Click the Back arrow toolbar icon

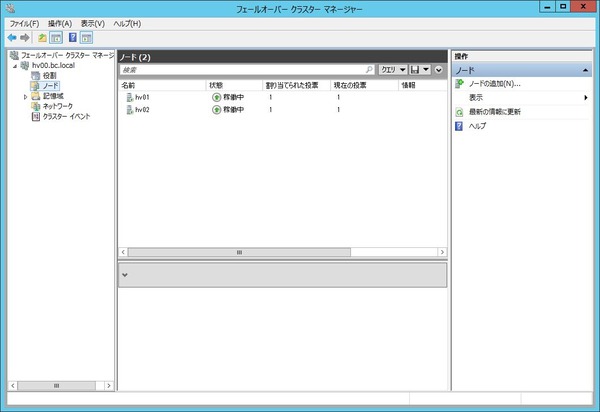(x=12, y=37)
